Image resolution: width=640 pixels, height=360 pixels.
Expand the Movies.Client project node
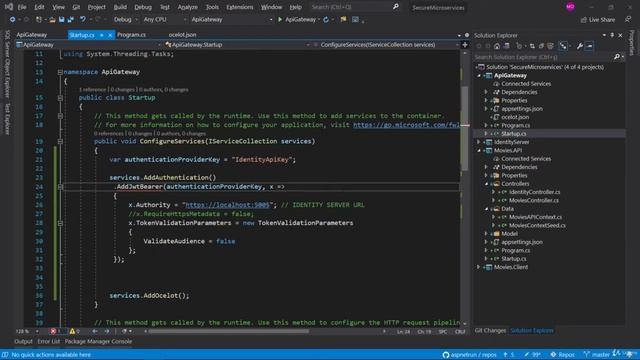(479, 267)
